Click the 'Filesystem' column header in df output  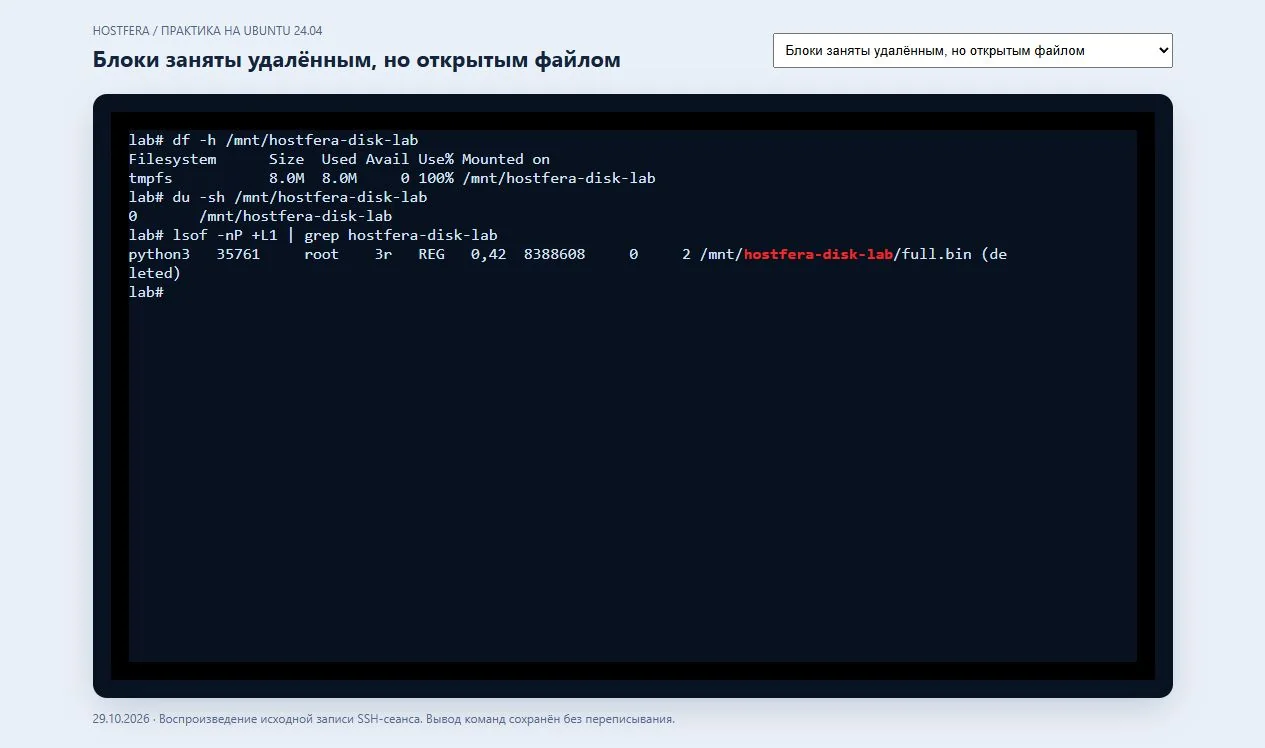coord(172,159)
